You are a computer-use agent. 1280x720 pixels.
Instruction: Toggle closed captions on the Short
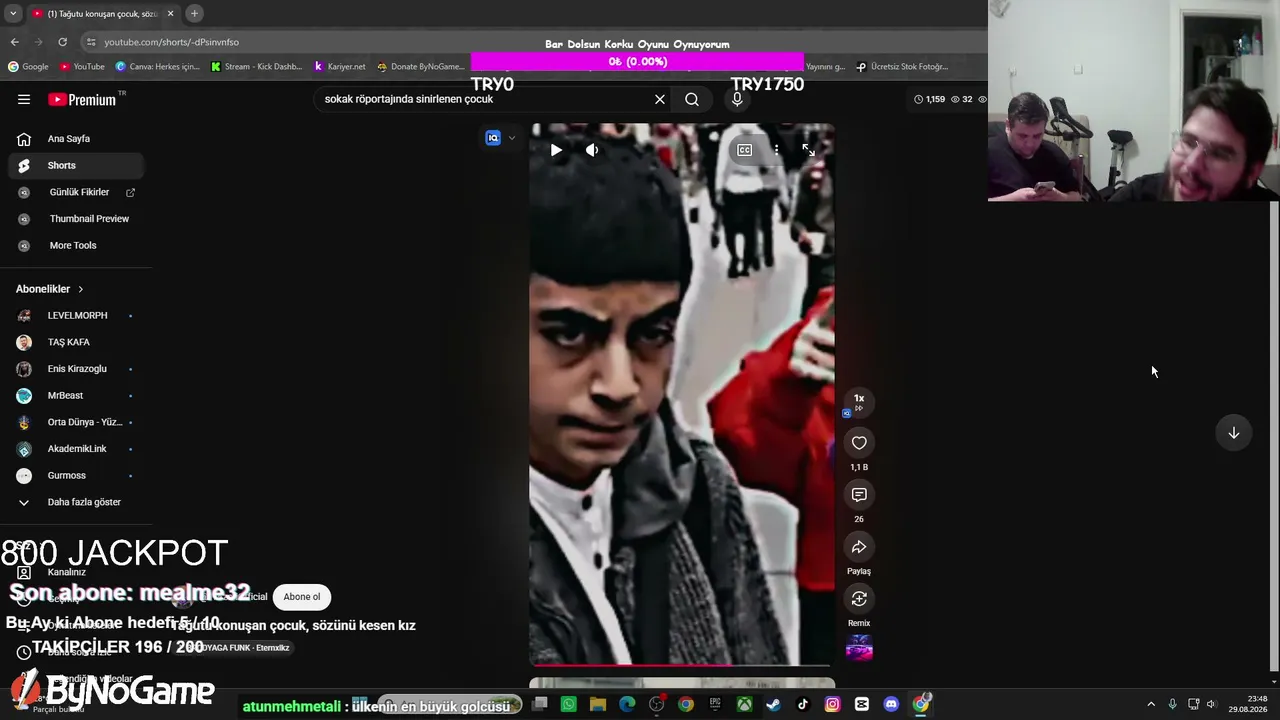745,150
